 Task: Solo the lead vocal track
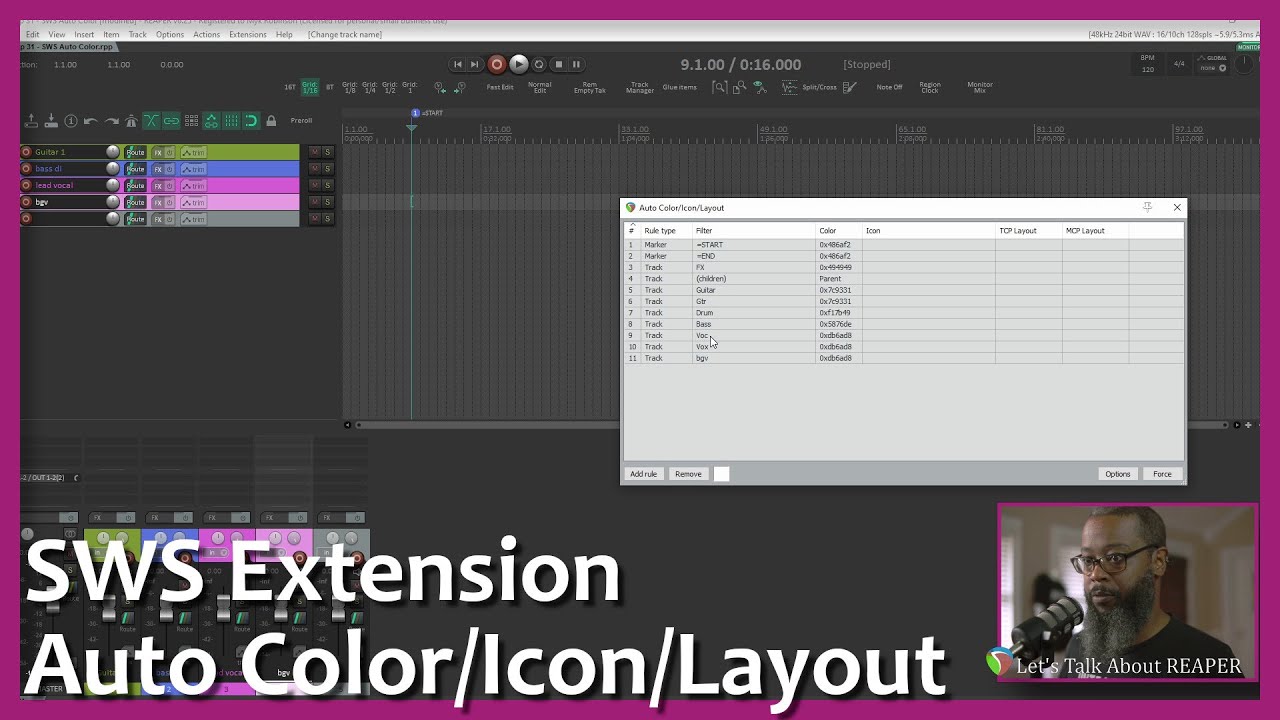click(x=327, y=185)
